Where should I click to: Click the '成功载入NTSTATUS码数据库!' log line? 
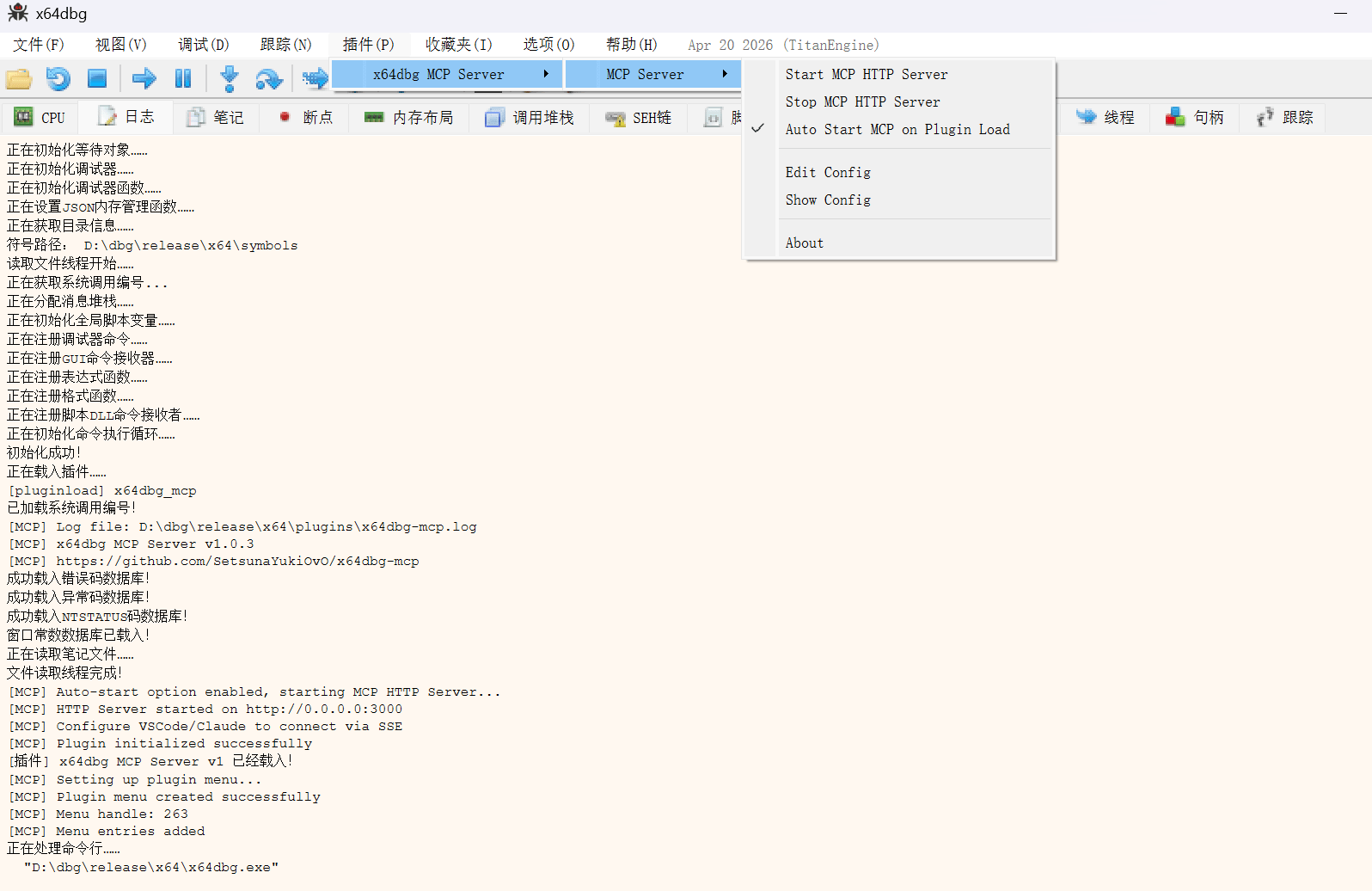[97, 617]
